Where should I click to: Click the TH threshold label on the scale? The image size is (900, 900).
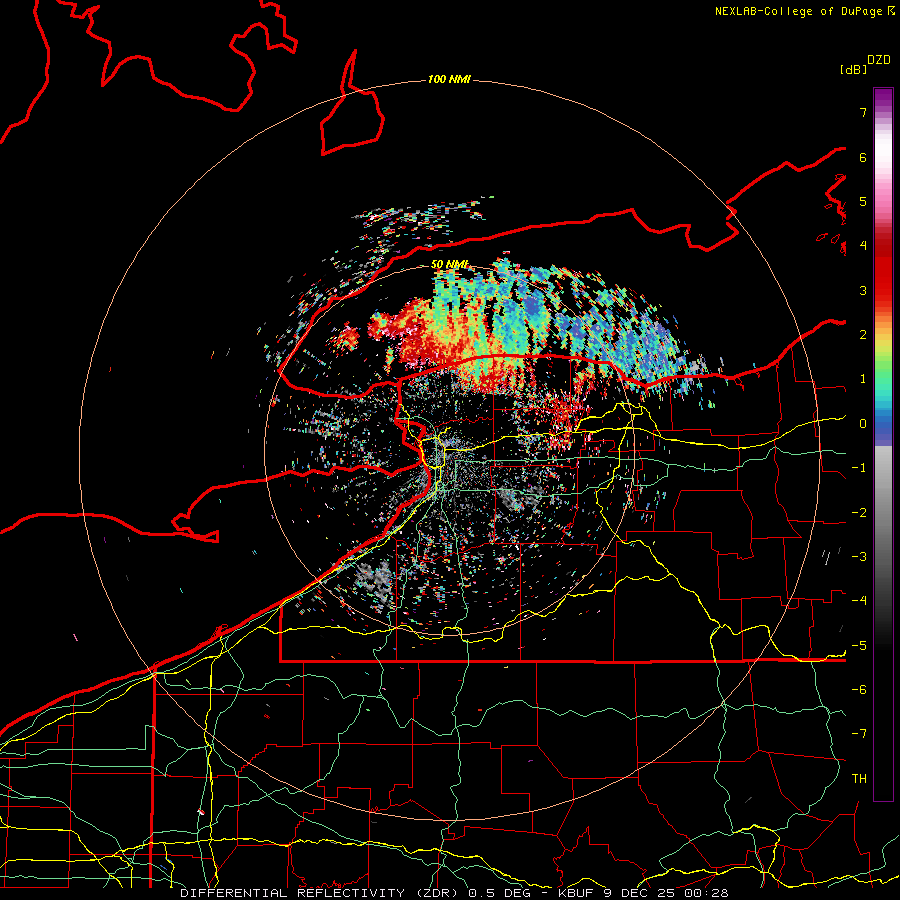[859, 779]
